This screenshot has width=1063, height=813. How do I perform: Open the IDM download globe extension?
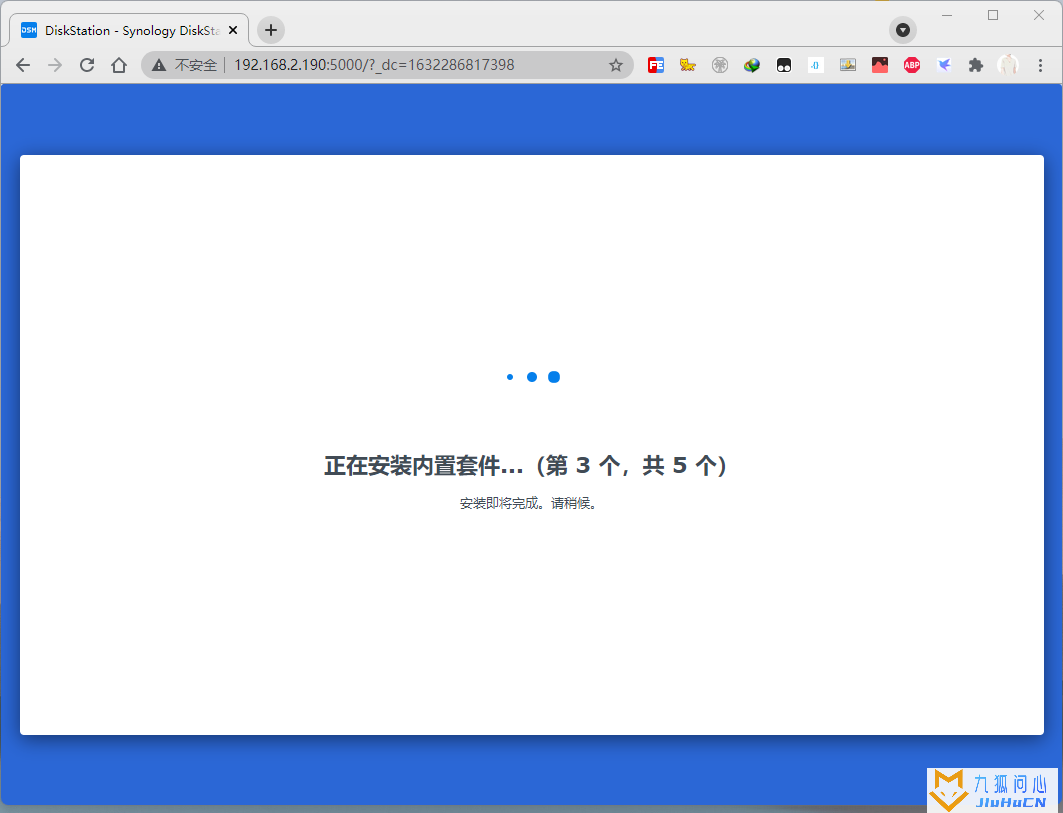click(x=752, y=65)
